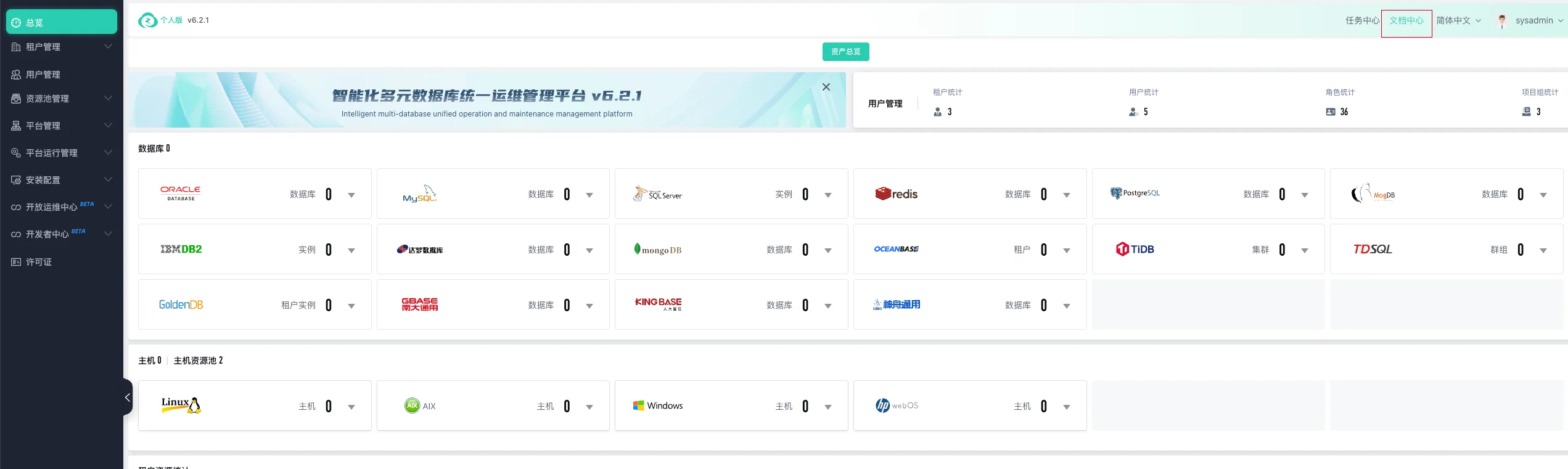The image size is (1568, 469).
Task: Click the Oracle Database logo
Action: click(180, 194)
